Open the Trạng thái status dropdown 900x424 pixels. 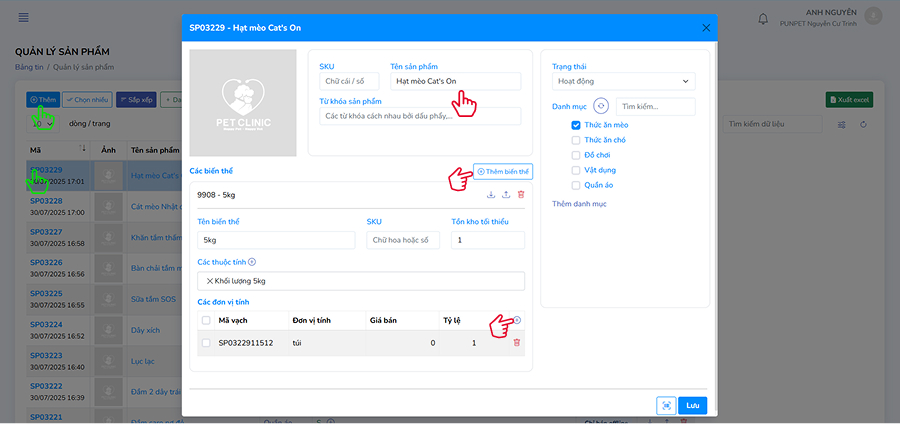pos(623,81)
